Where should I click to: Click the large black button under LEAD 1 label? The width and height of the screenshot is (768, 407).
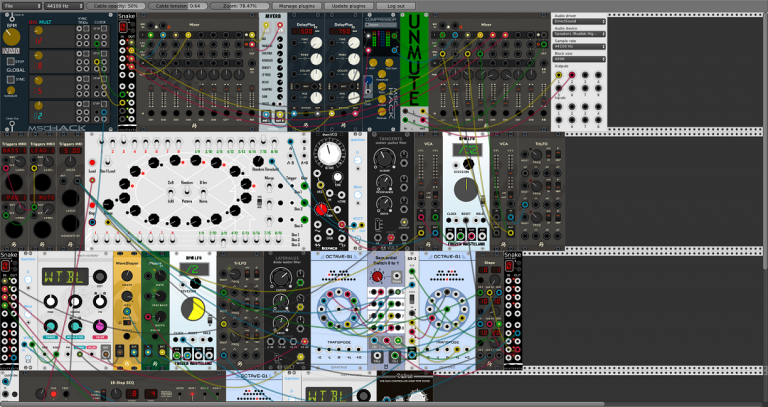tap(42, 182)
